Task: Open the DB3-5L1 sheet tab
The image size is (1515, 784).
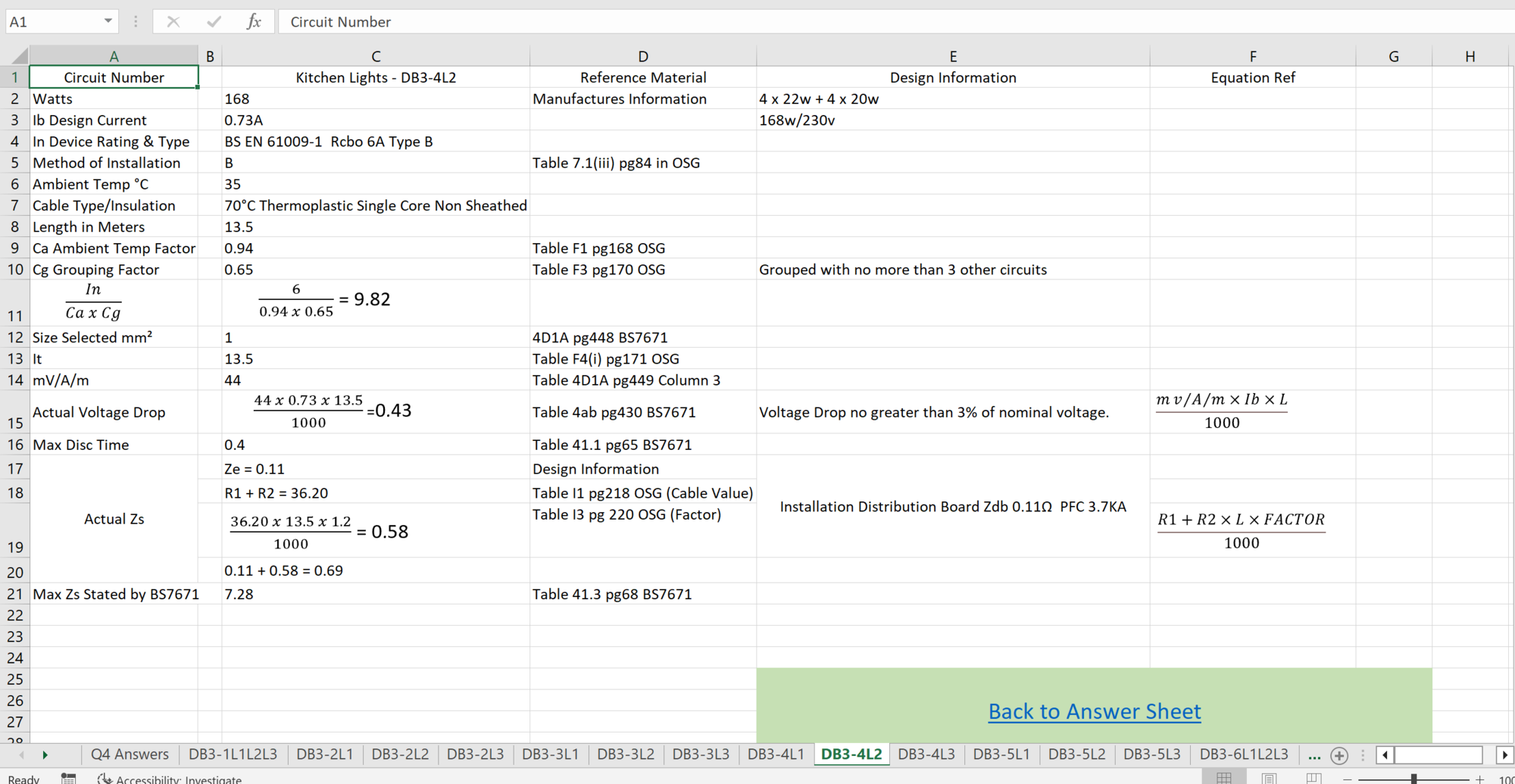Action: pos(1001,754)
